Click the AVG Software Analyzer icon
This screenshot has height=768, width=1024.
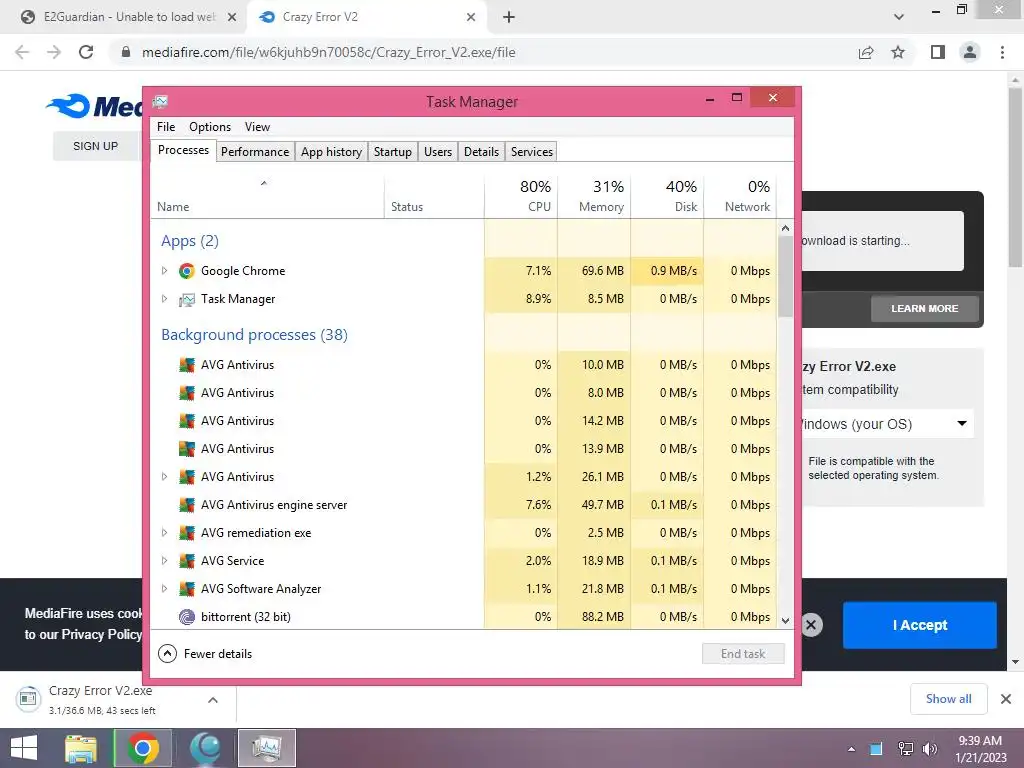(187, 589)
